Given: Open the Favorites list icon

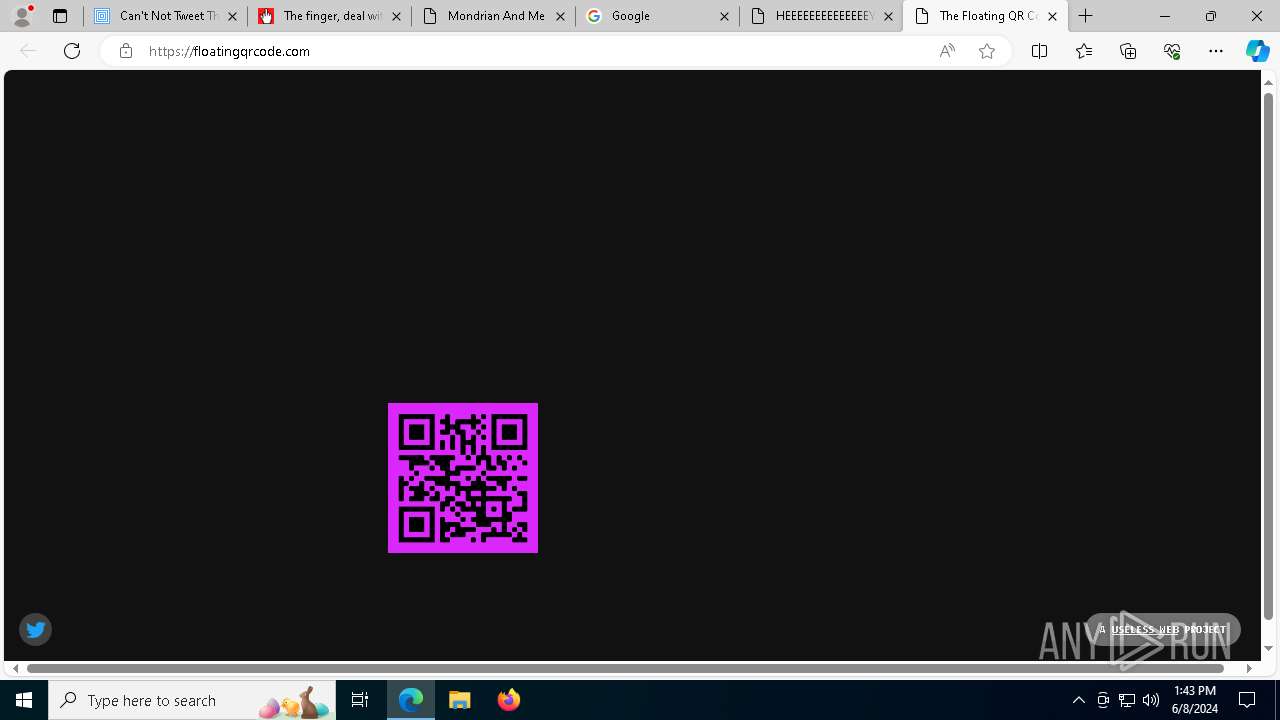Looking at the screenshot, I should [1083, 51].
